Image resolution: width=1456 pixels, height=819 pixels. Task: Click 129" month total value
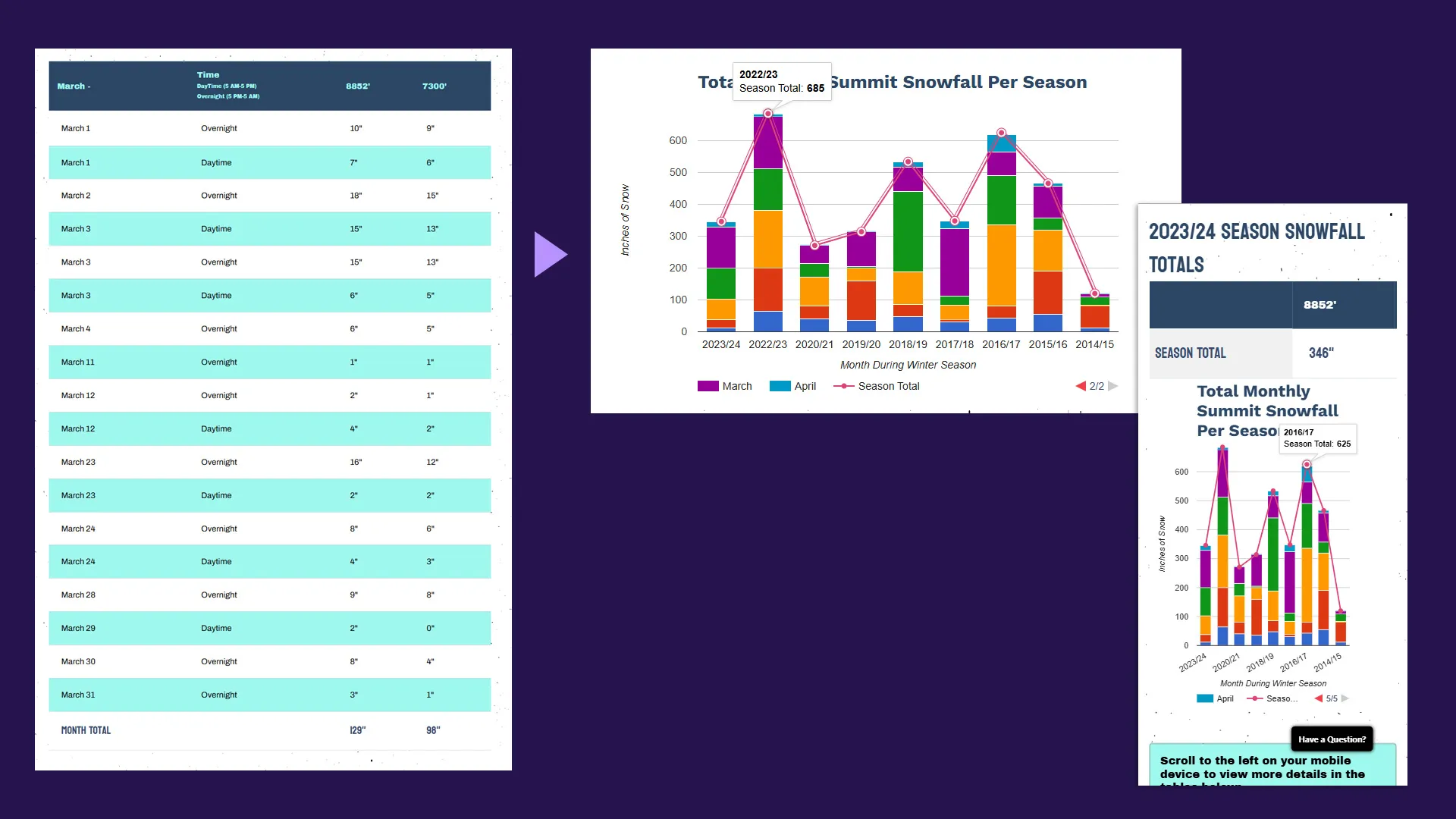pyautogui.click(x=357, y=730)
